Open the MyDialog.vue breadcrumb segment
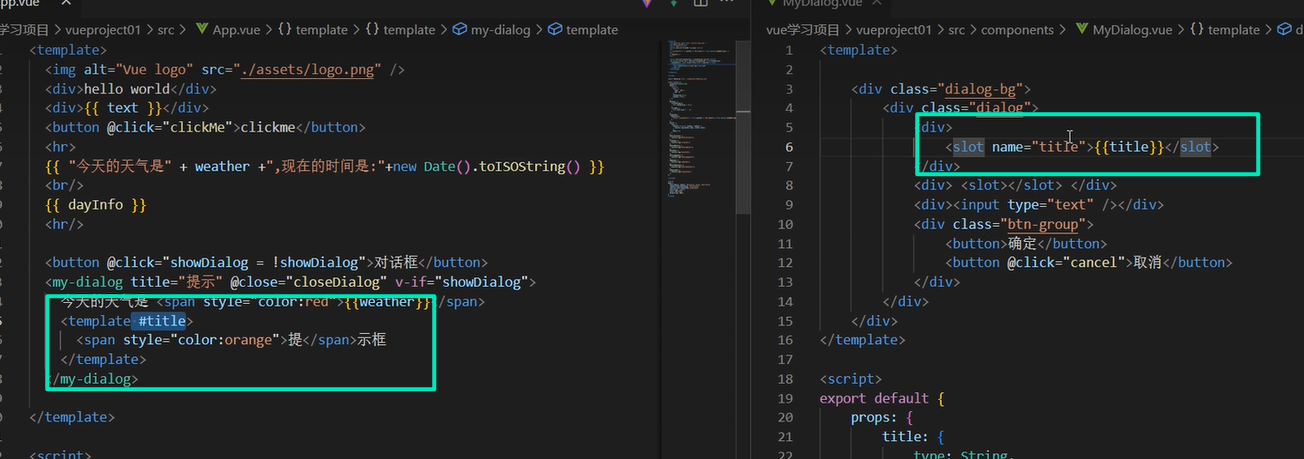1304x459 pixels. (1132, 30)
